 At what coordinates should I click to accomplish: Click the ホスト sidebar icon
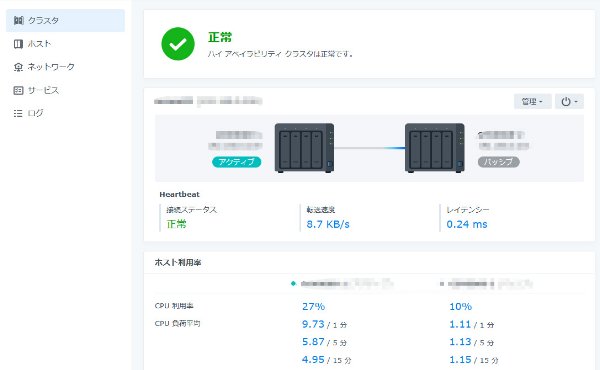18,44
